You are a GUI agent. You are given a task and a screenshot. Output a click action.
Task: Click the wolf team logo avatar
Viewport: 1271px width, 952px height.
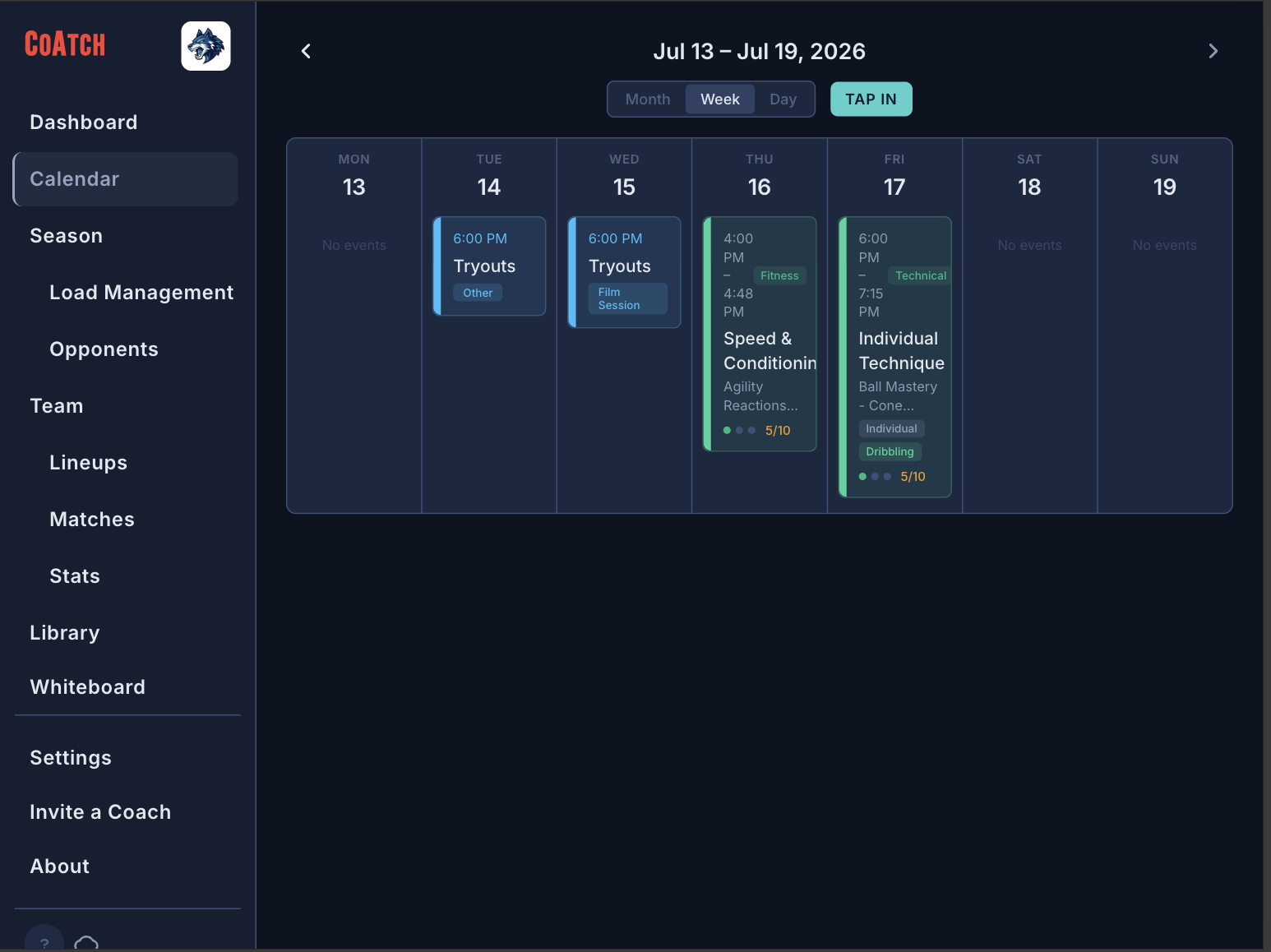tap(206, 46)
